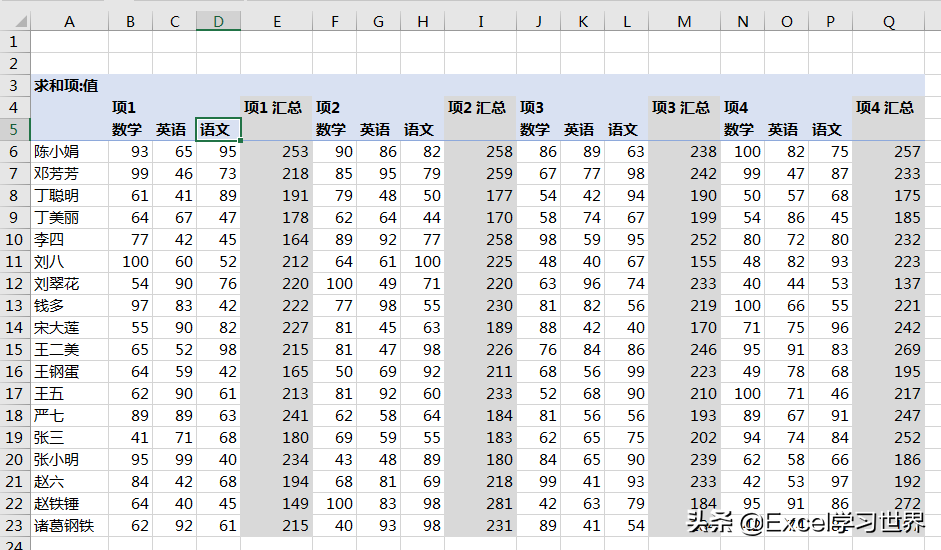Click 项1 汇总 value 253 for 陈小娟
Screen dimensions: 941x550
click(x=277, y=152)
